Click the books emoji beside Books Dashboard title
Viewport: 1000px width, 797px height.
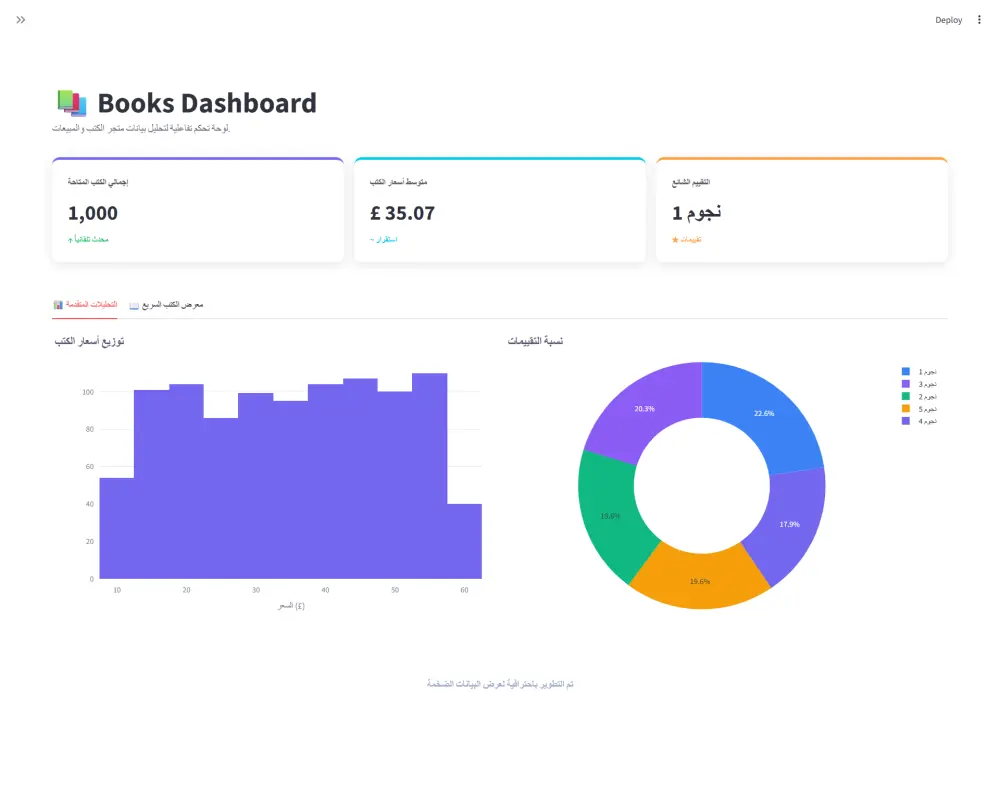point(70,100)
